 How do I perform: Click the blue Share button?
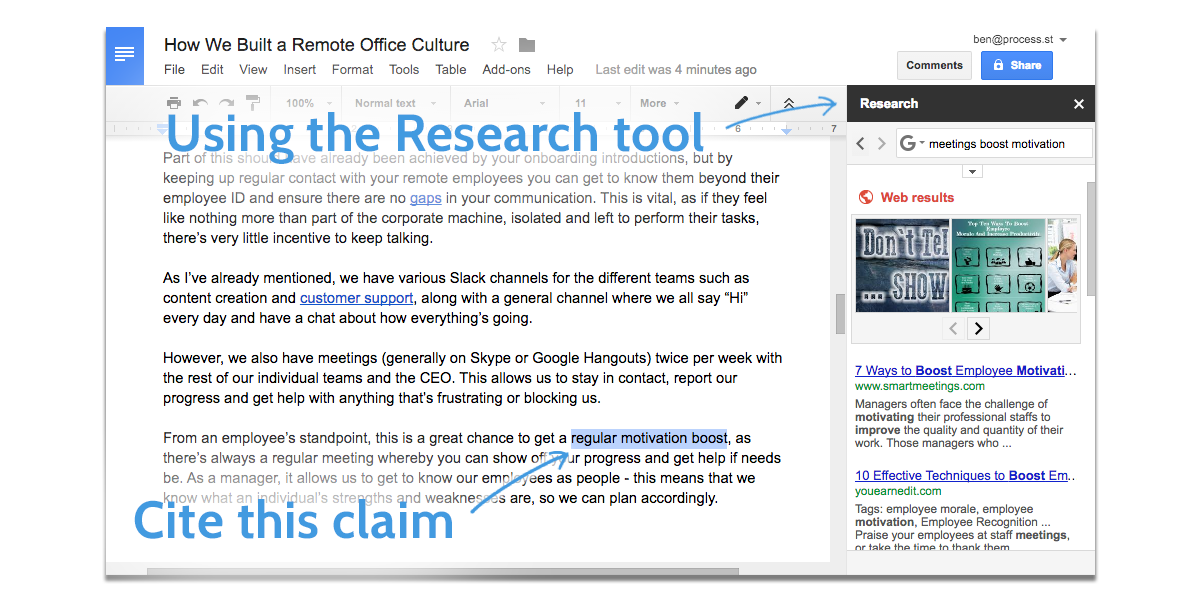pyautogui.click(x=1016, y=65)
